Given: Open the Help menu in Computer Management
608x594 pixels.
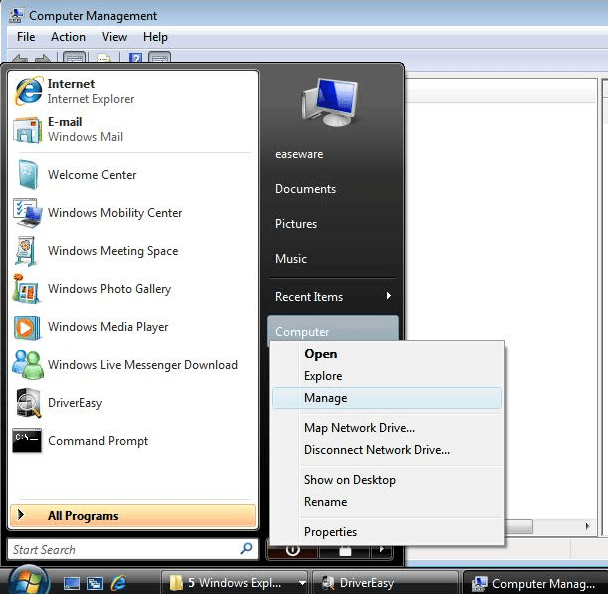Looking at the screenshot, I should (x=155, y=37).
